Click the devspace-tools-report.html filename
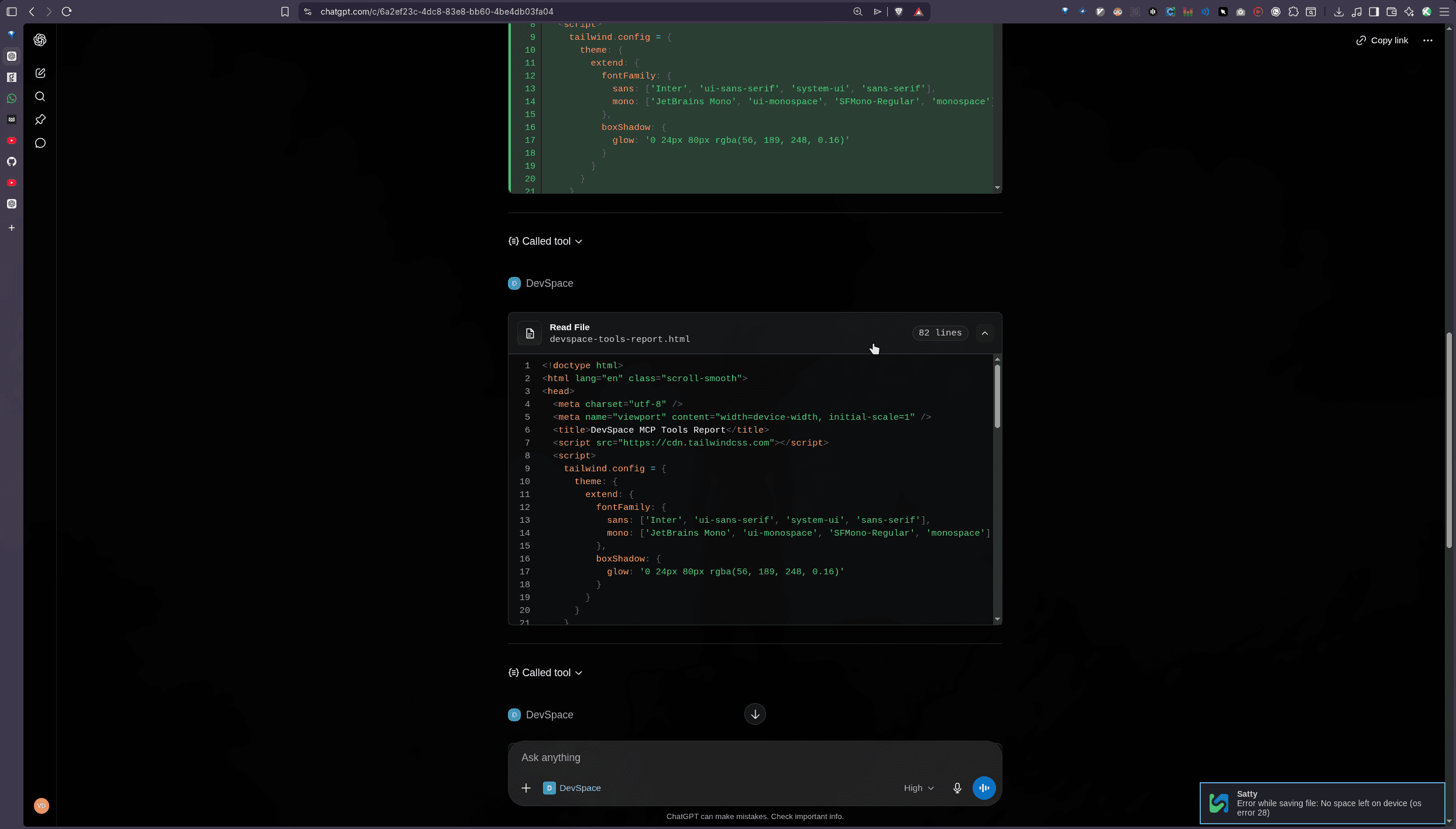 (x=620, y=340)
